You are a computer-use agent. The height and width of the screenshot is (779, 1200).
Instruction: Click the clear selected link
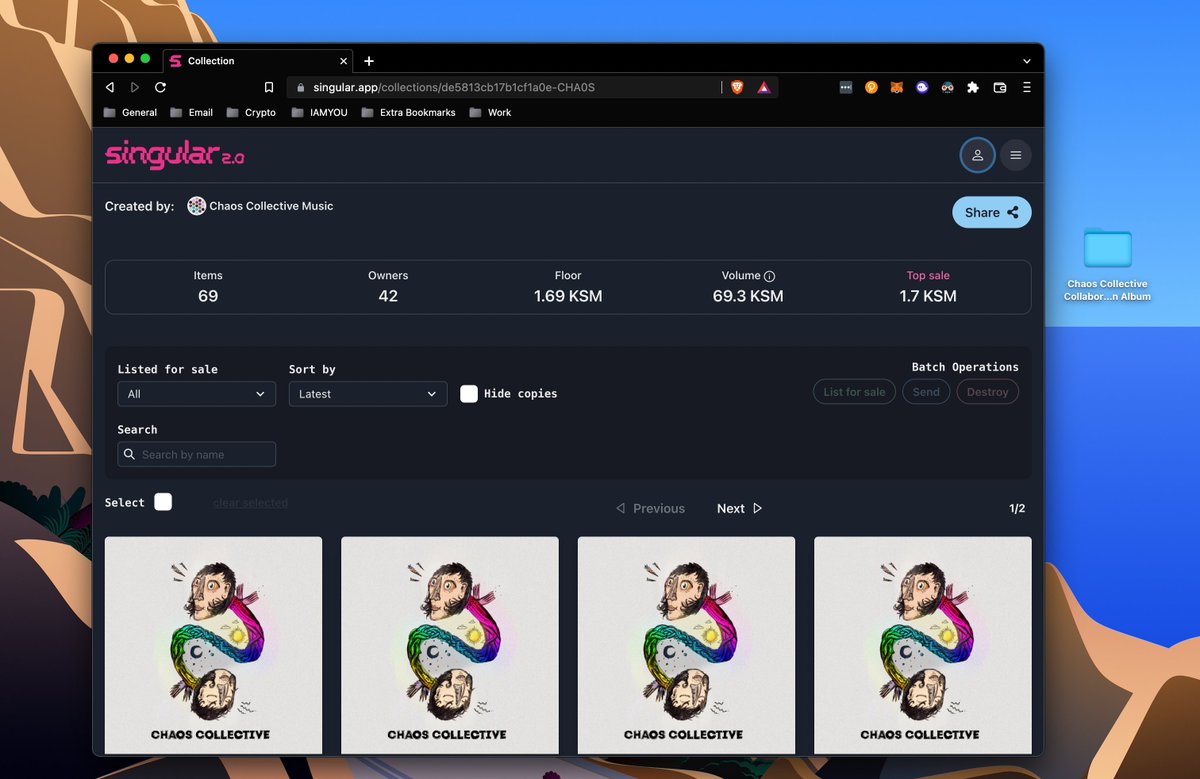pos(250,503)
